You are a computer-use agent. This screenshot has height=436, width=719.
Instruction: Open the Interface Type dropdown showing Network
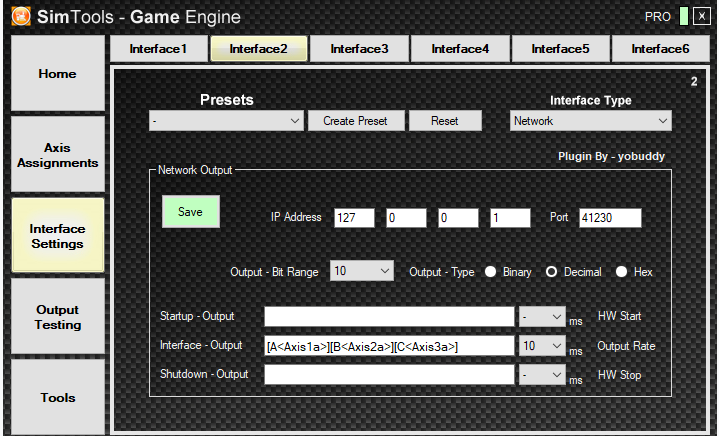pyautogui.click(x=591, y=121)
